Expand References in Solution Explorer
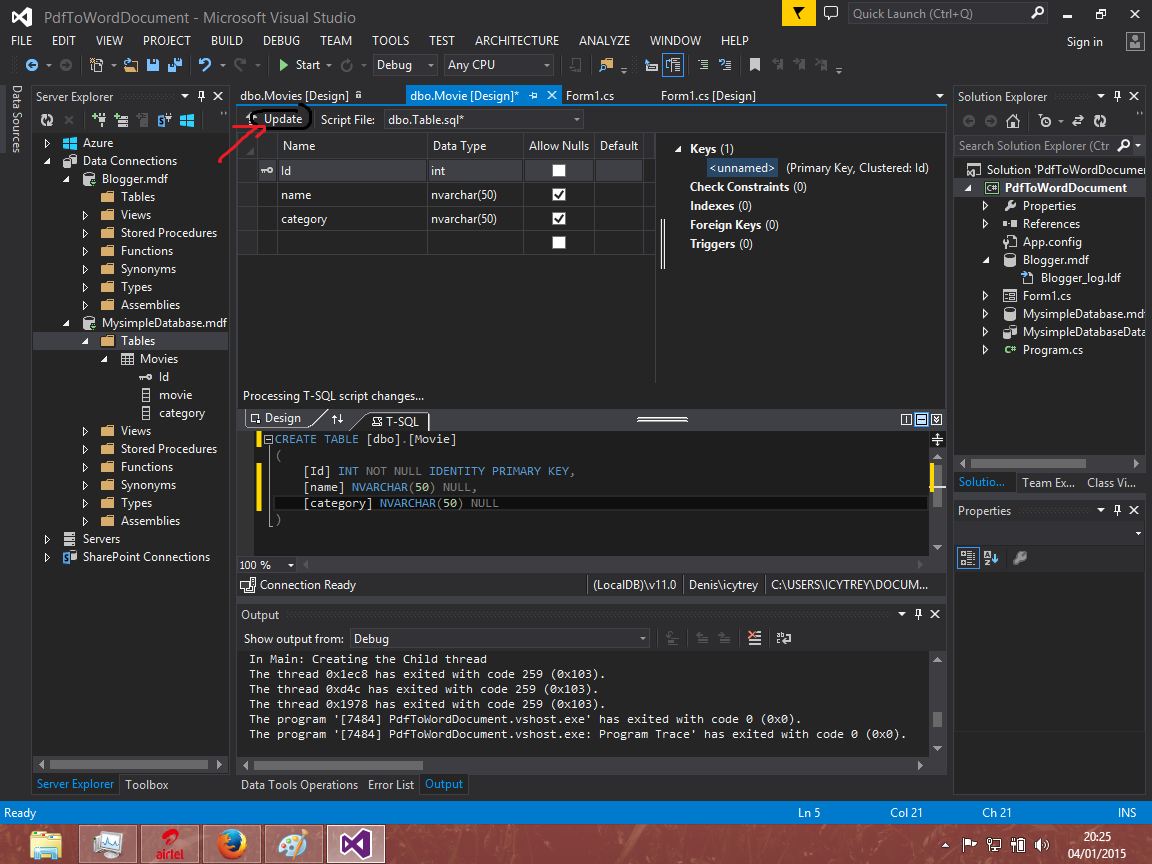1152x864 pixels. (986, 224)
